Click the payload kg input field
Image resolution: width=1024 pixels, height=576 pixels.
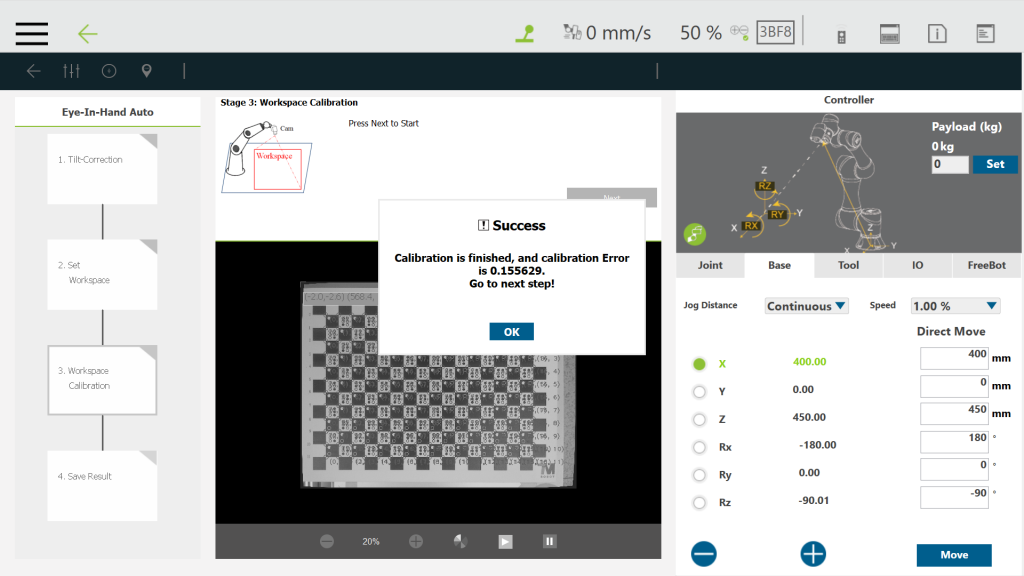click(949, 164)
